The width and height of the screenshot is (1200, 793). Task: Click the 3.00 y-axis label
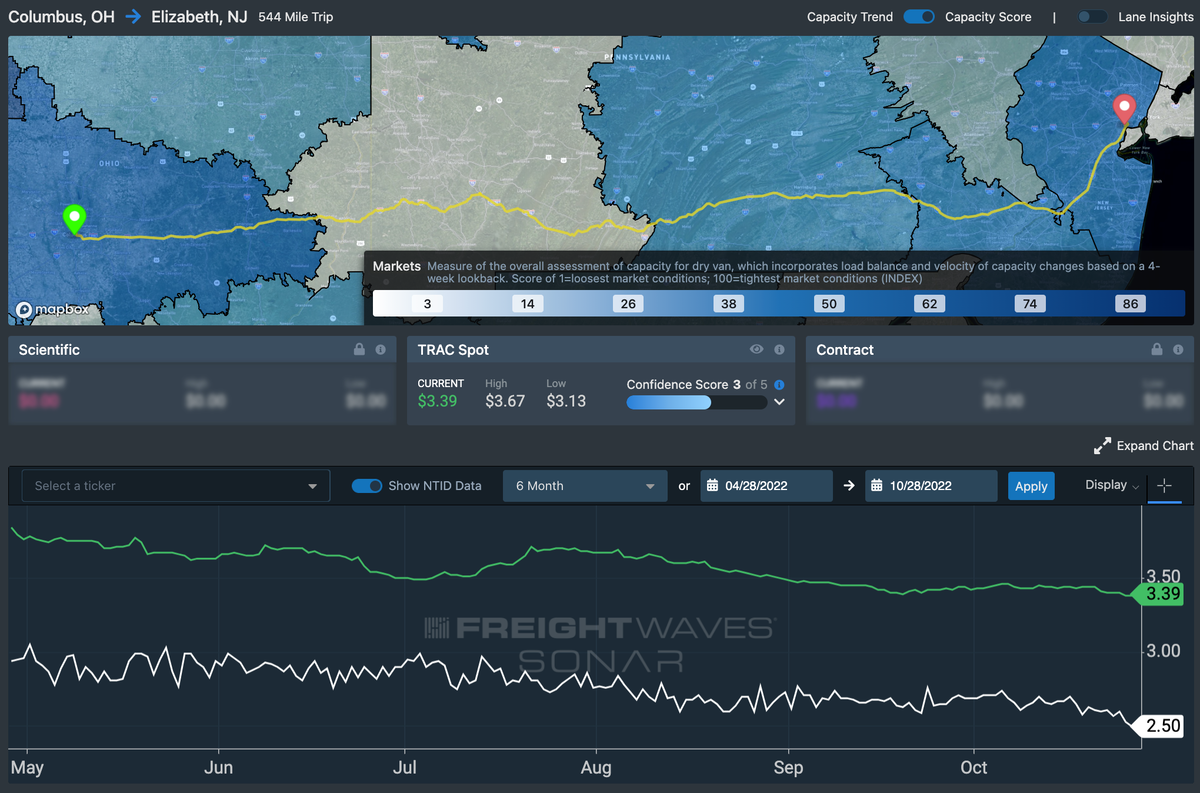[x=1162, y=650]
